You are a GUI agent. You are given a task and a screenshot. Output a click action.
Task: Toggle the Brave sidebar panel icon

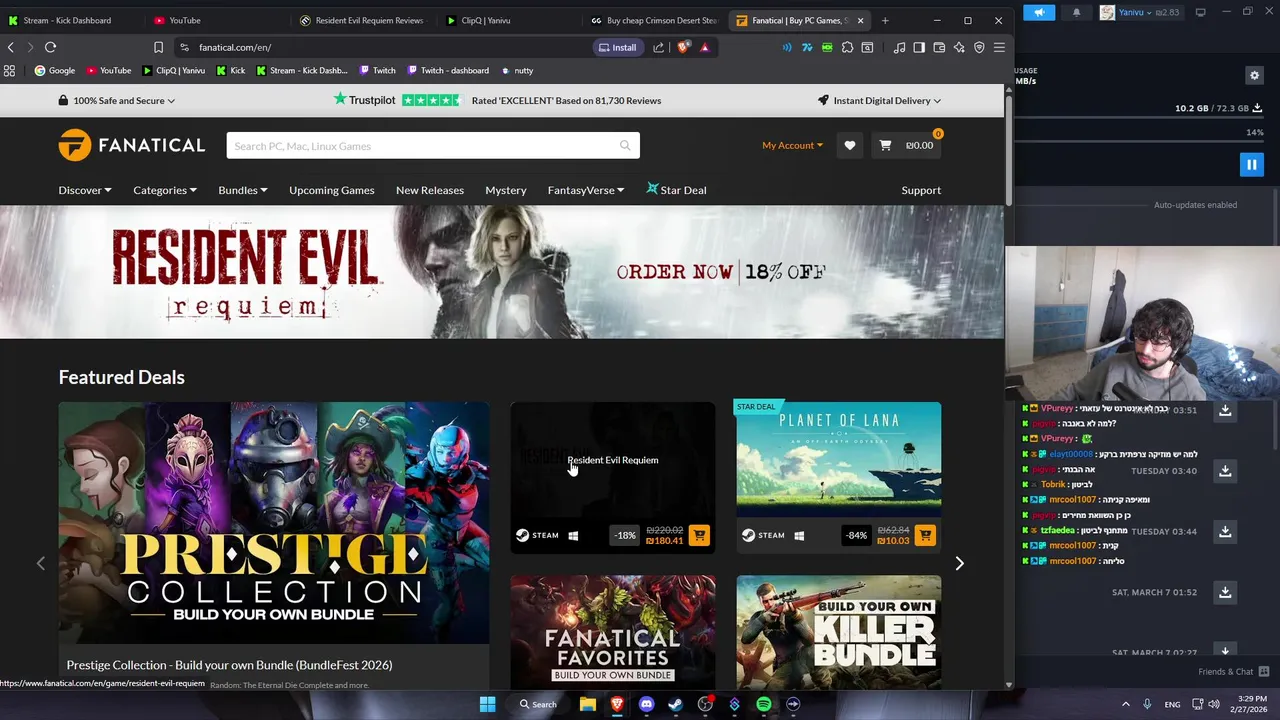coord(919,47)
